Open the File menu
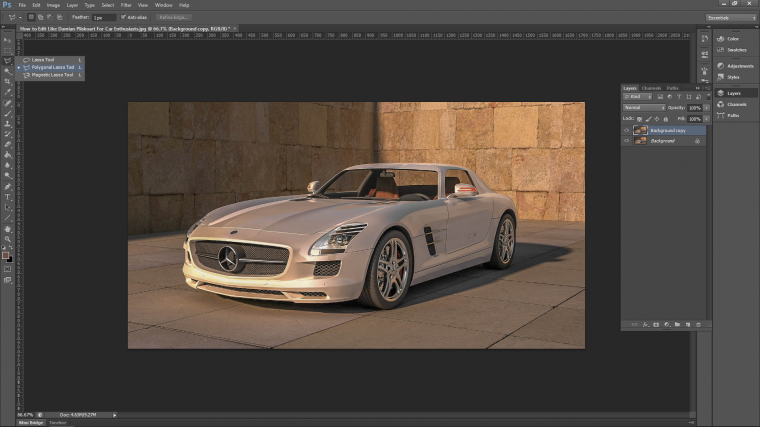 22,5
